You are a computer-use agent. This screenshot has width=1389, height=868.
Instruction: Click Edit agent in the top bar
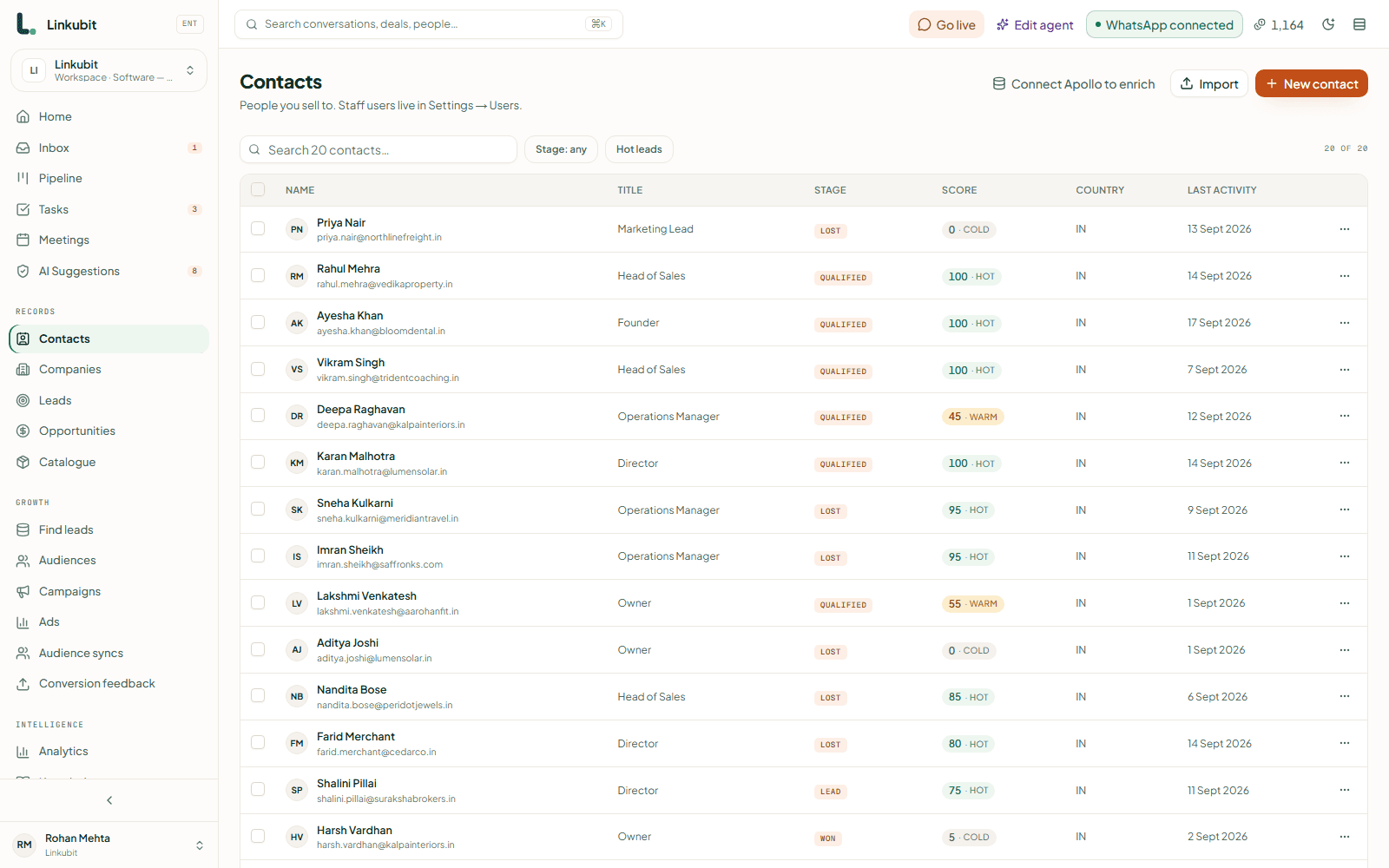click(1035, 24)
